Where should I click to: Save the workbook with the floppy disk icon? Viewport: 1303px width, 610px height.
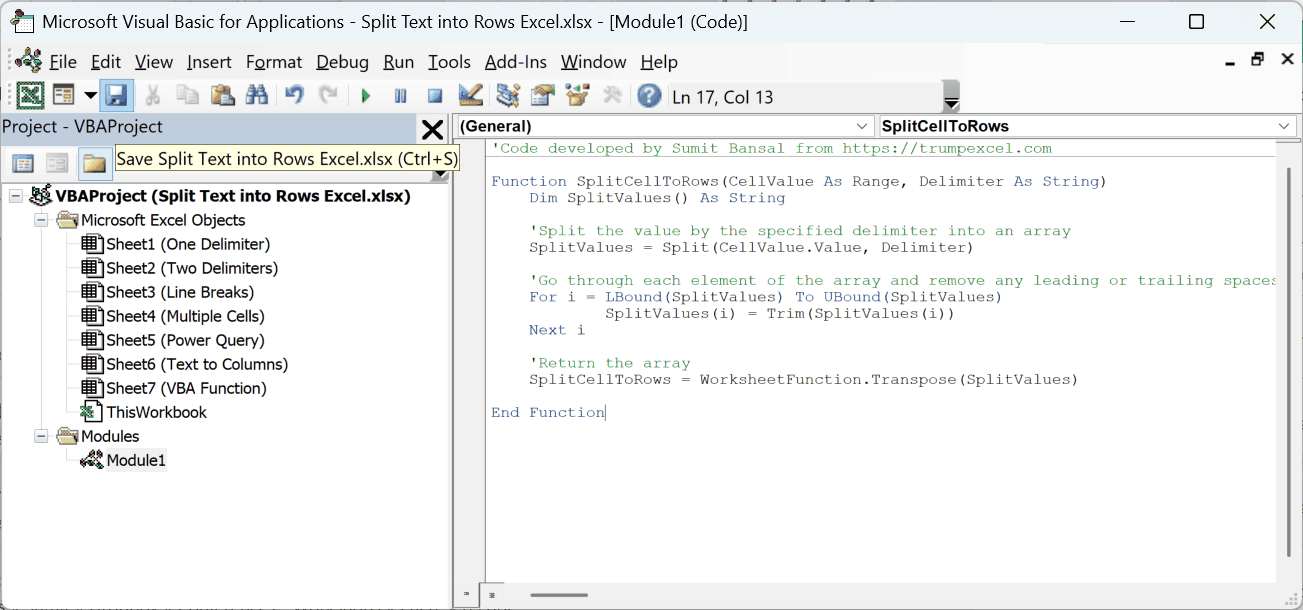pyautogui.click(x=116, y=96)
